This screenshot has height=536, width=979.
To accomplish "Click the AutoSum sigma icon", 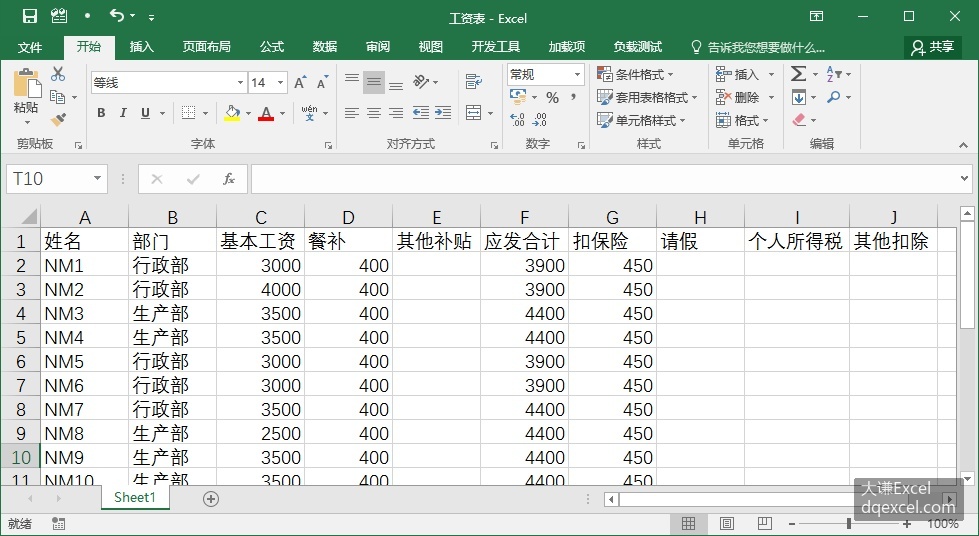I will pos(798,74).
